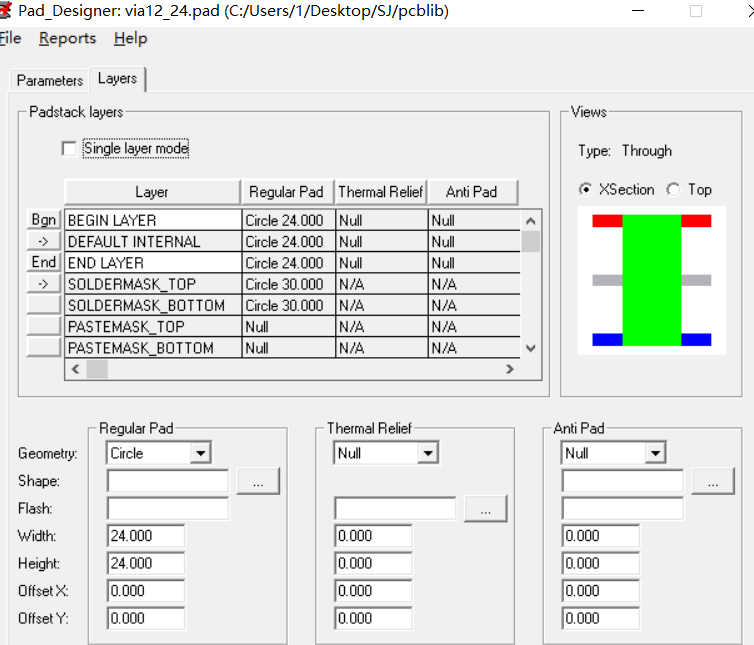Select the SOLDERMASK_BOTTOM layer cell
The height and width of the screenshot is (645, 754).
(153, 305)
